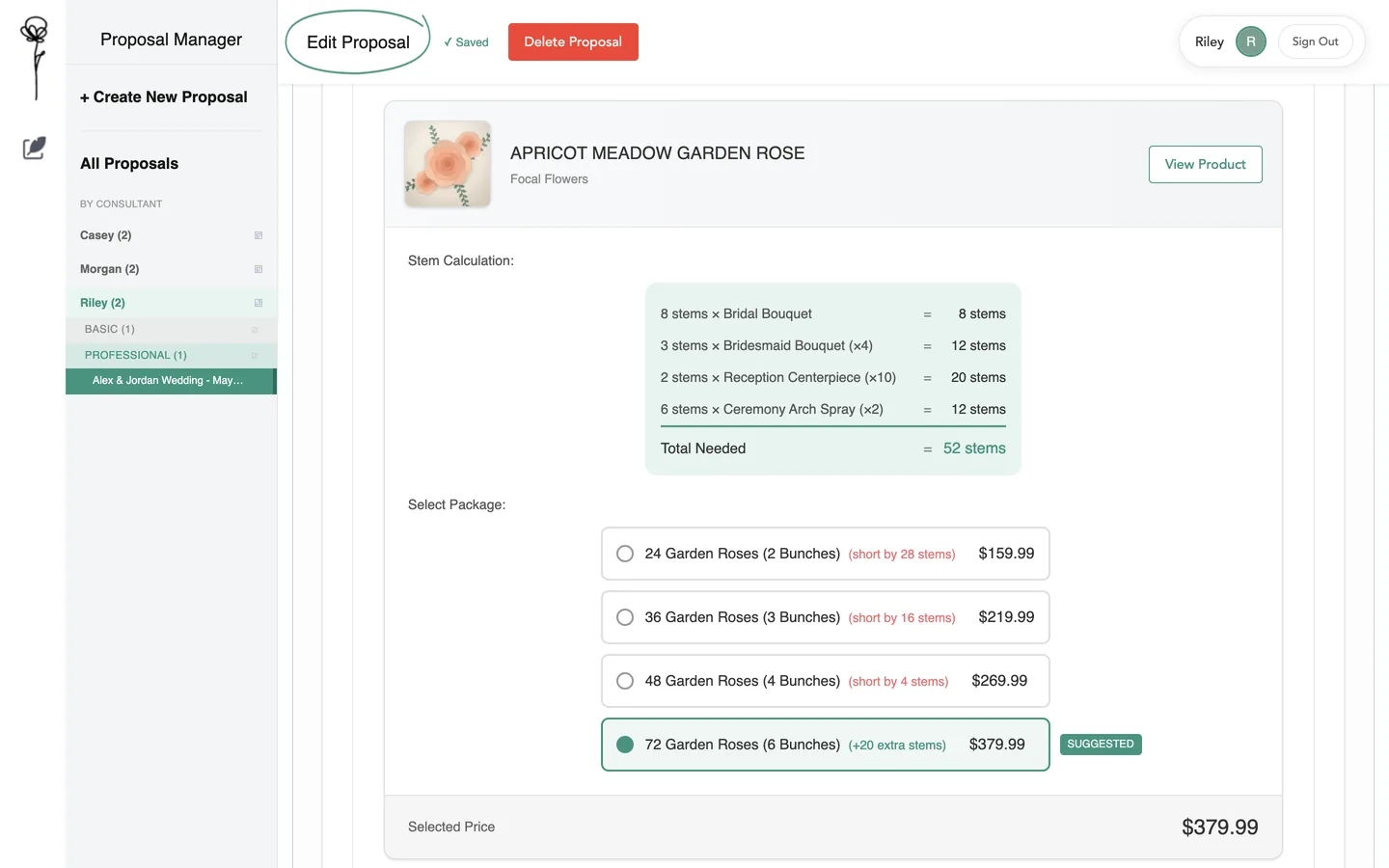Click the flower logo icon

click(x=35, y=58)
